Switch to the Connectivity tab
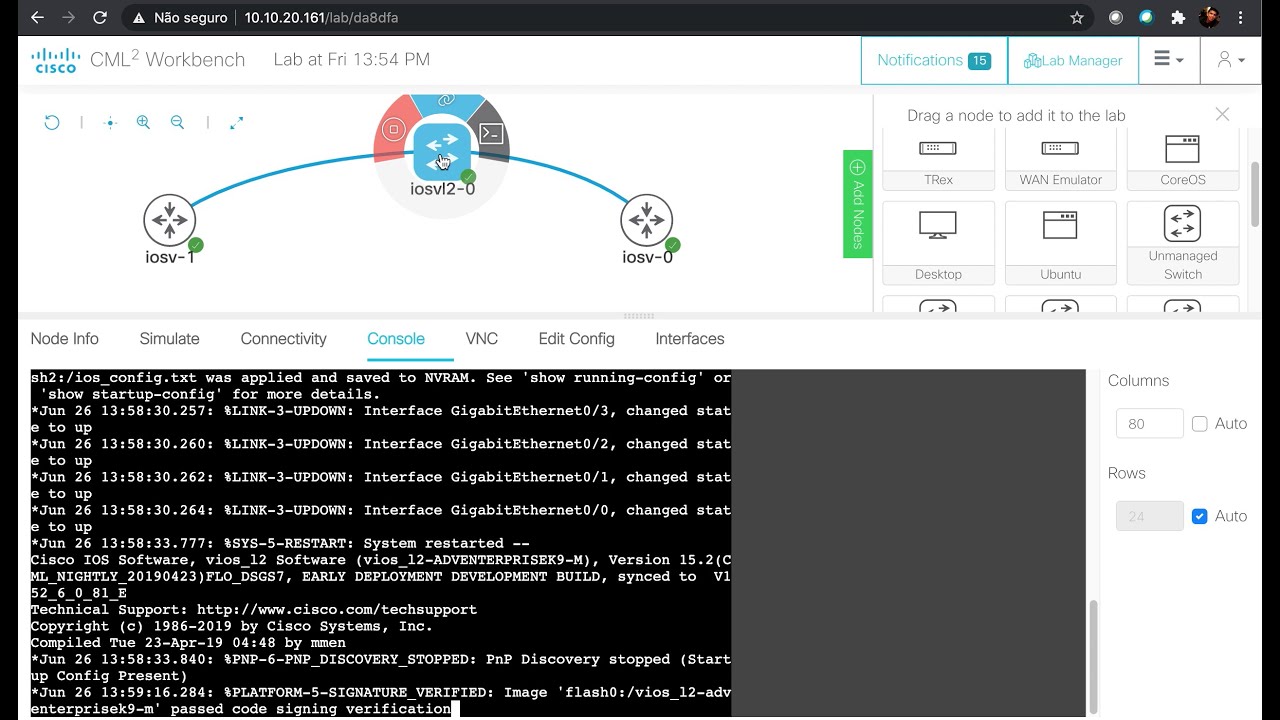 [x=284, y=339]
